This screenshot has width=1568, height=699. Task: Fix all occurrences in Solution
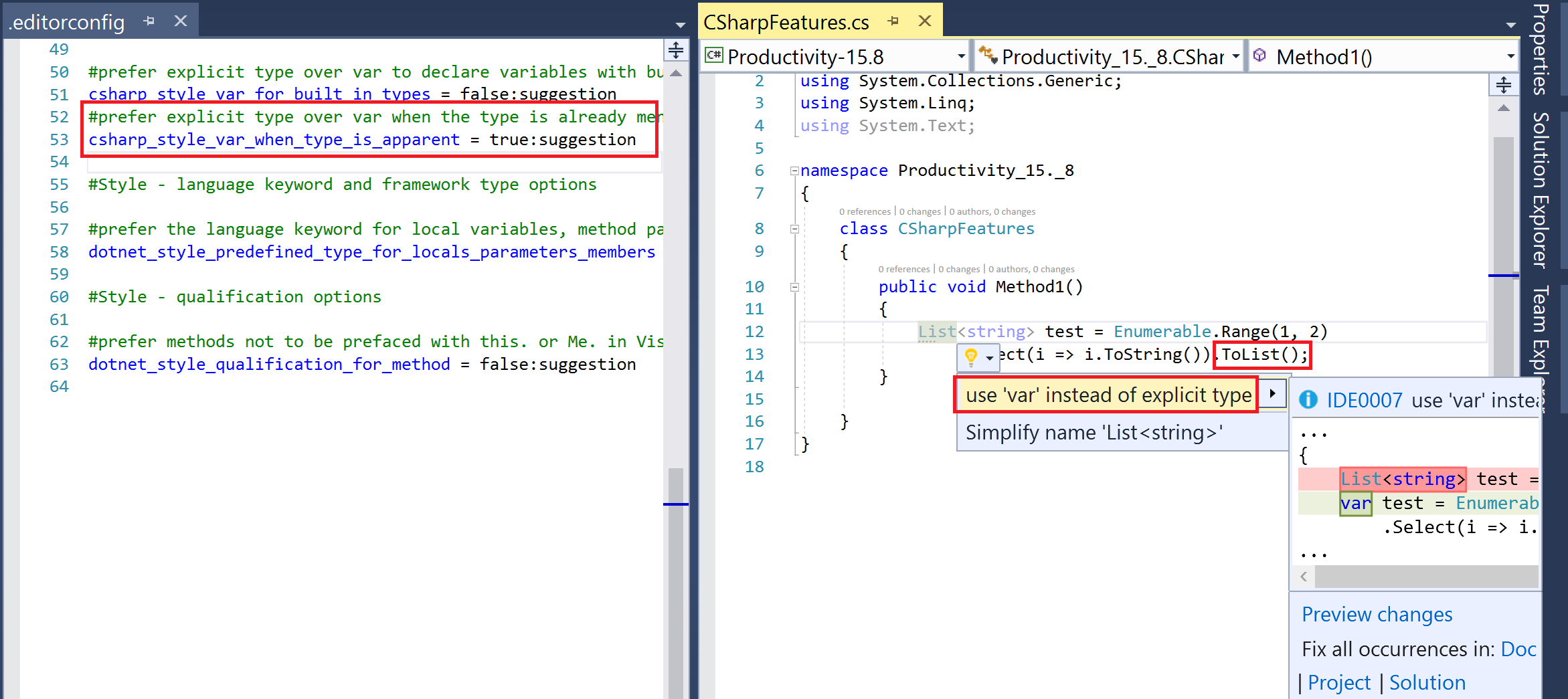point(1427,682)
